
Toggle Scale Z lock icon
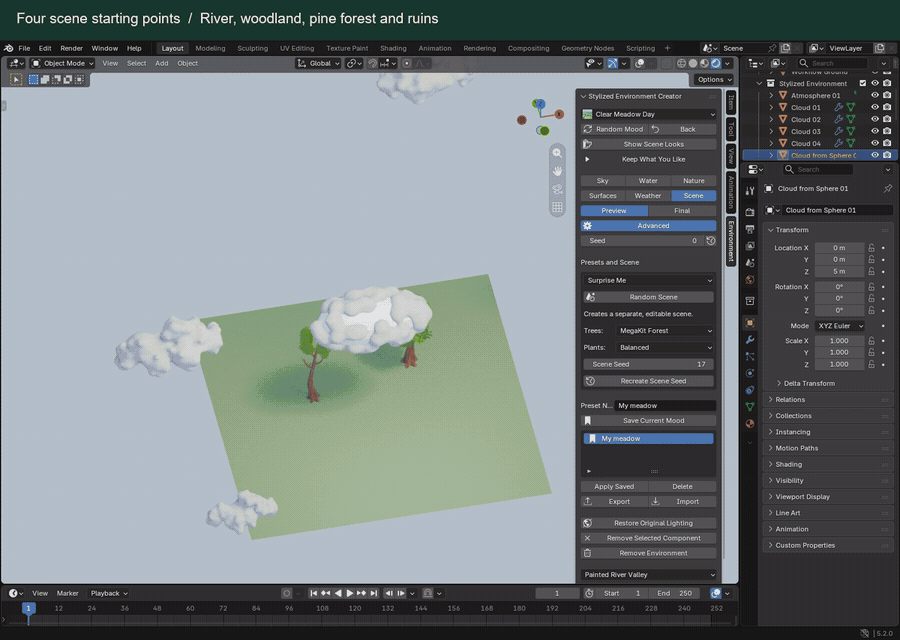(x=871, y=364)
